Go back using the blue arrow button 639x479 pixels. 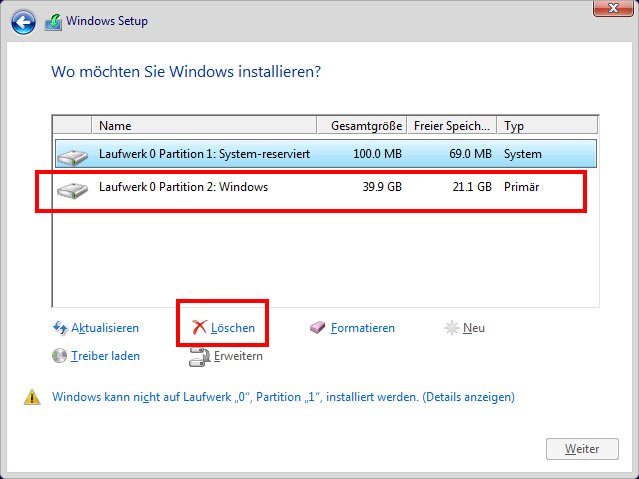click(x=23, y=22)
